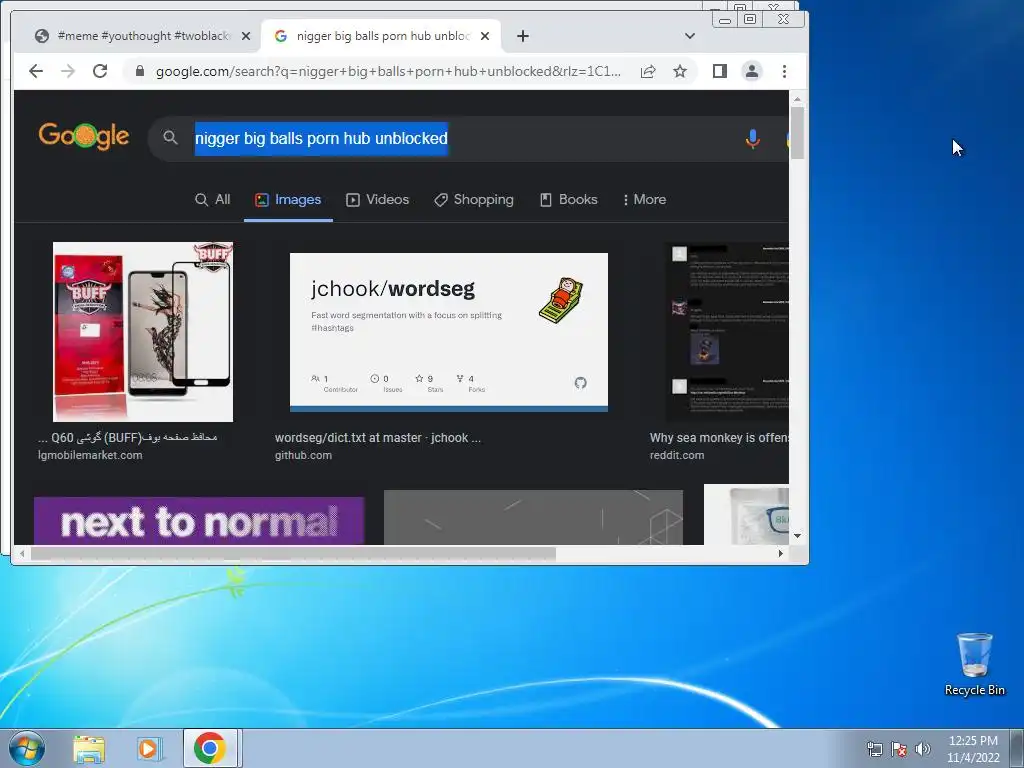
Task: Open the Books results tab
Action: pos(569,199)
